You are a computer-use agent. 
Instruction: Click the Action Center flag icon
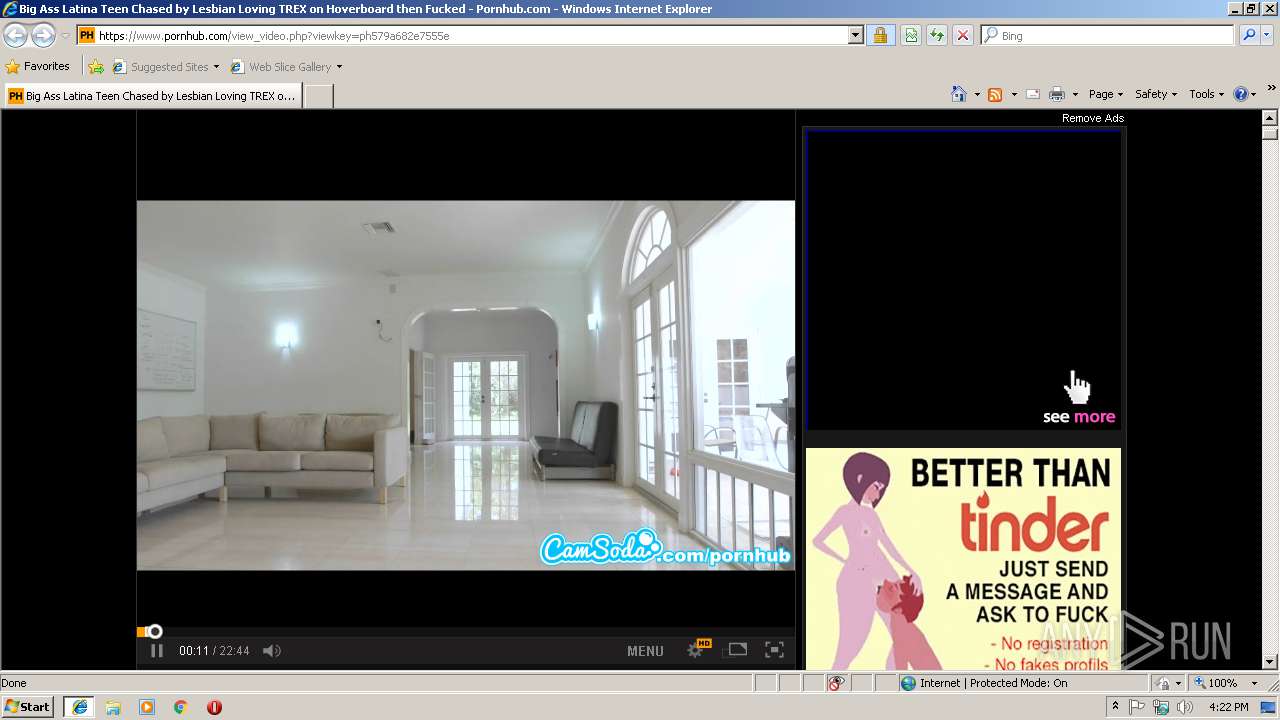coord(1138,707)
